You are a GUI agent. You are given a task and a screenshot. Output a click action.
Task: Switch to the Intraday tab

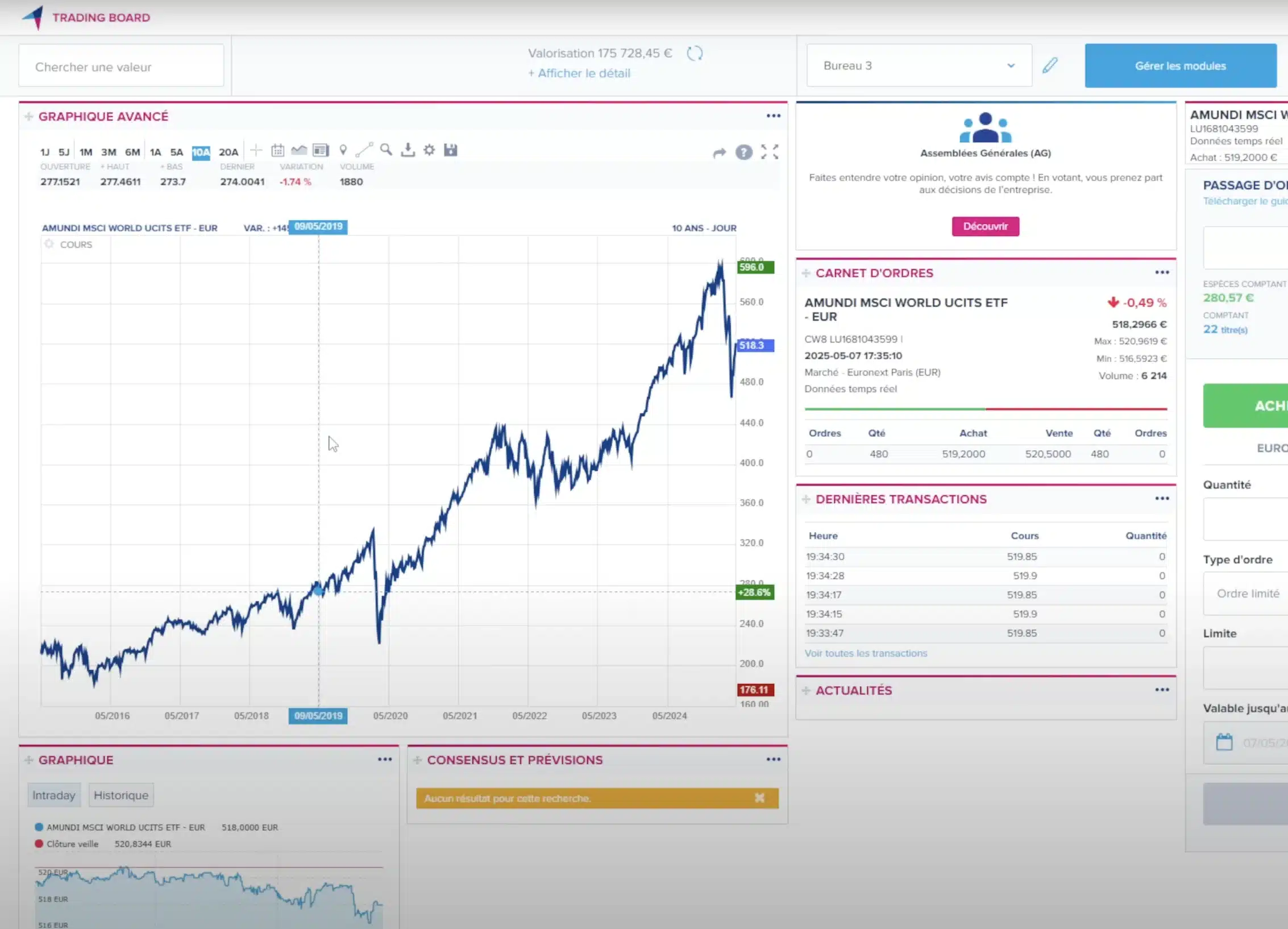(54, 795)
